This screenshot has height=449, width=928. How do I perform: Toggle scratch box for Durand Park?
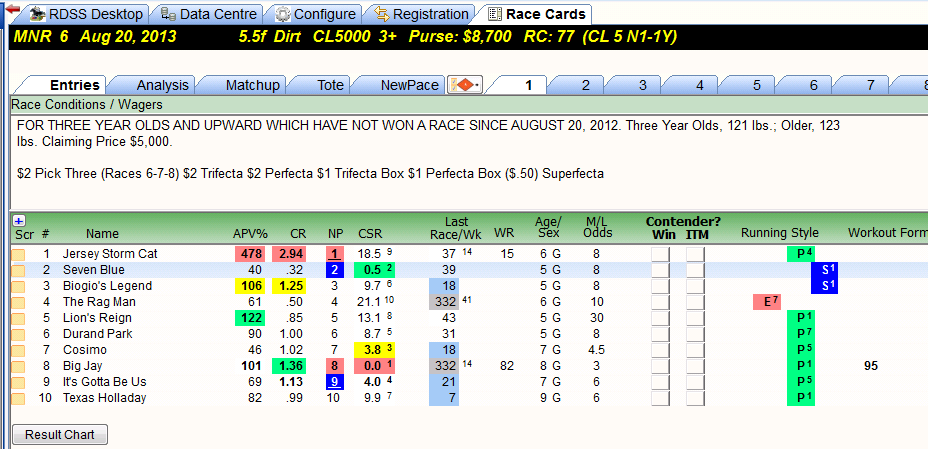pos(19,334)
